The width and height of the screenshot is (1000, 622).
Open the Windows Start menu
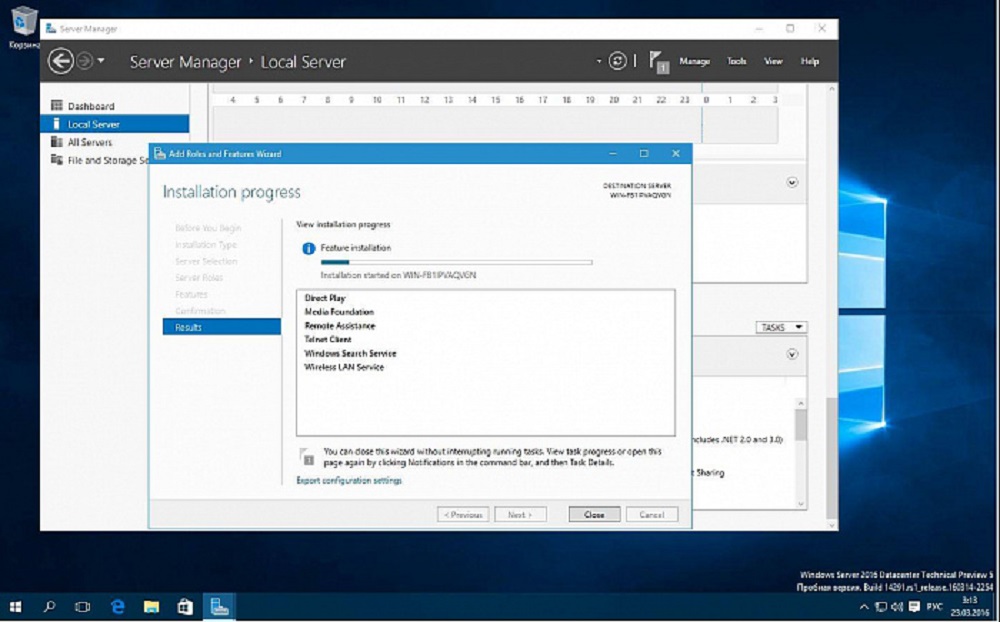16,607
